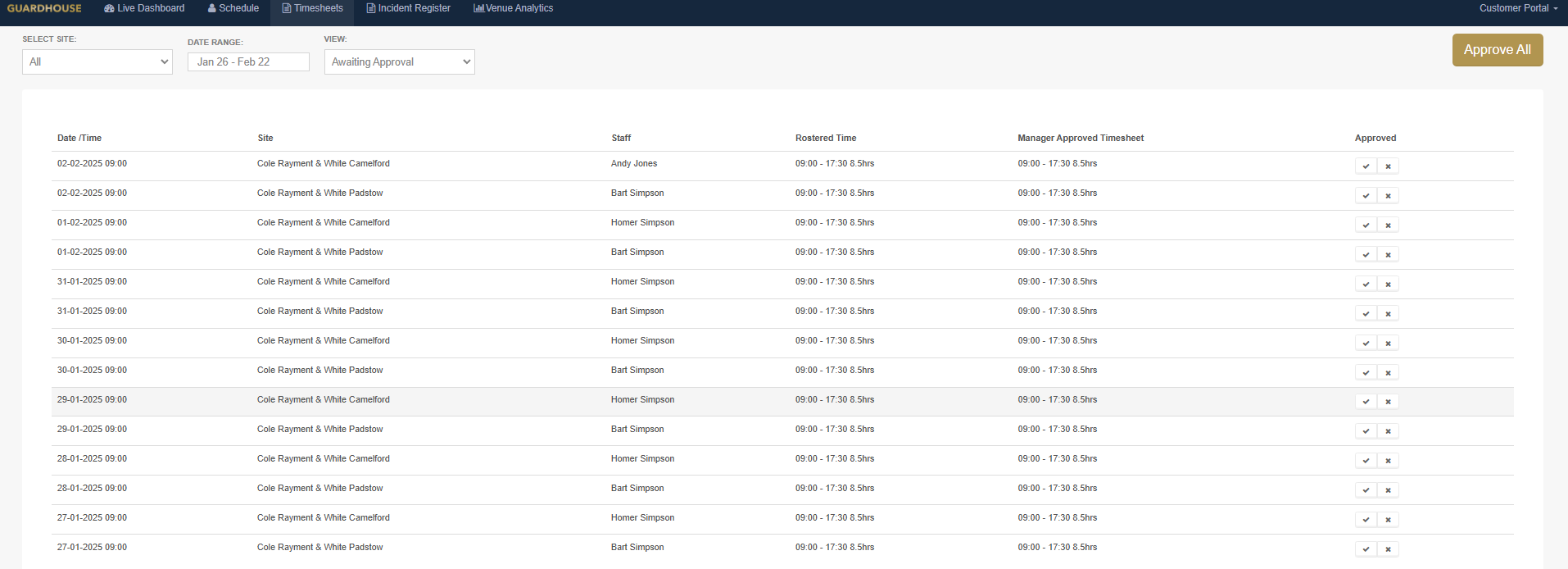Approve Bart Simpson 31-01-2025 Padstow checkmark
The width and height of the screenshot is (1568, 569).
coord(1366,314)
